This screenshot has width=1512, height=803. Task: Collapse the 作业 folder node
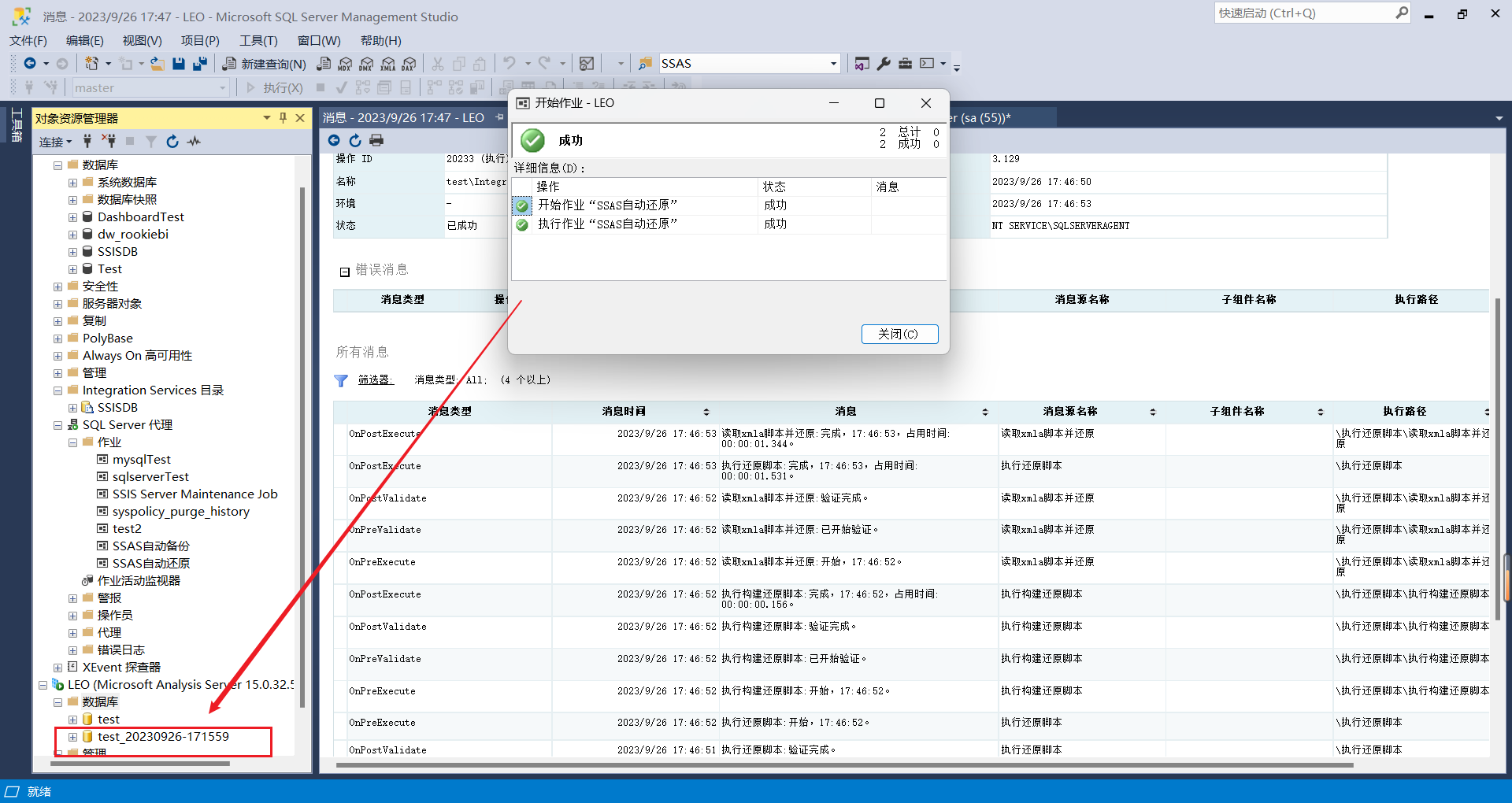pos(72,442)
